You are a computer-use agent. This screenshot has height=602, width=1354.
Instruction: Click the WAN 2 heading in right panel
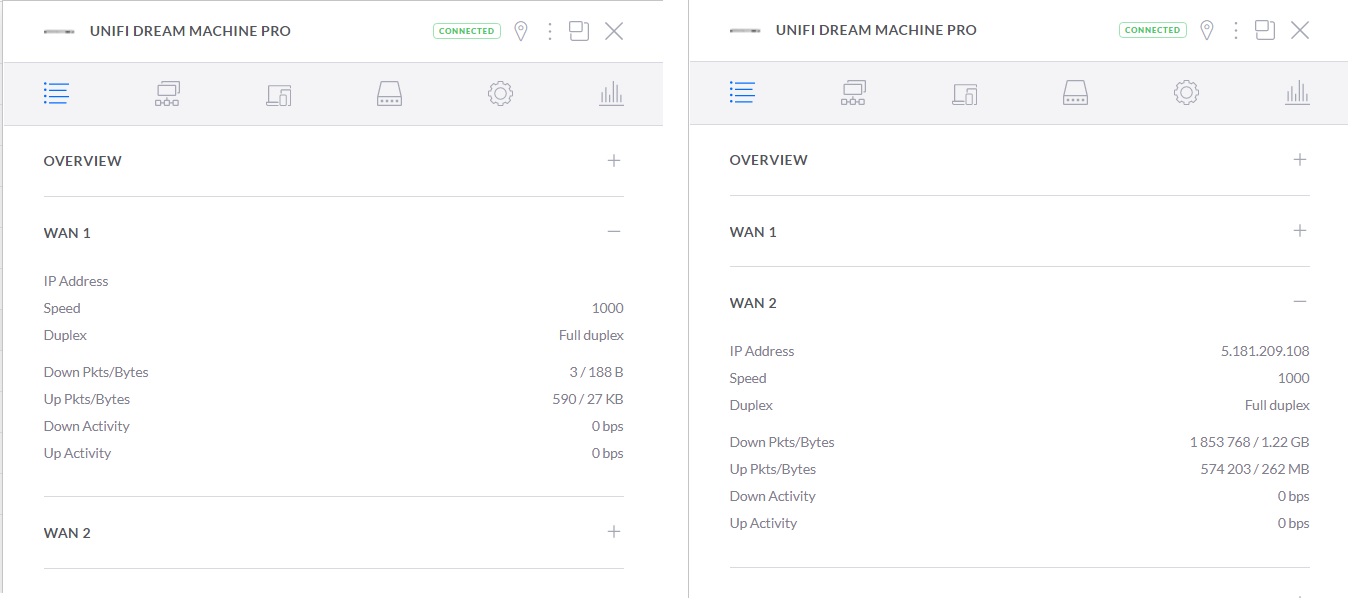pos(753,303)
